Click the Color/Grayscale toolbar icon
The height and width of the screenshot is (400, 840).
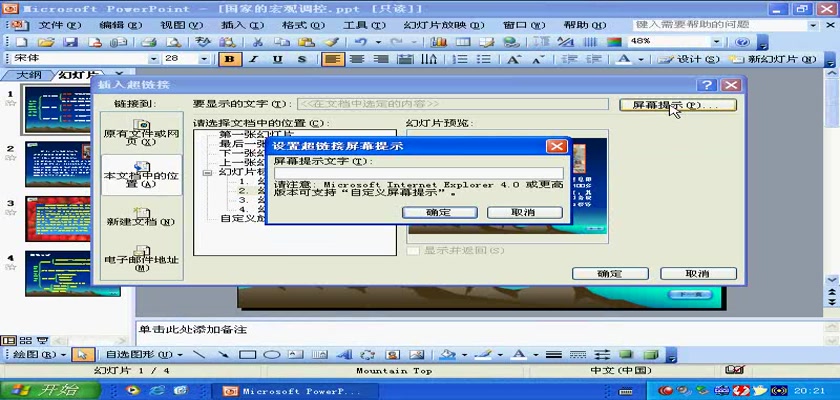click(614, 42)
